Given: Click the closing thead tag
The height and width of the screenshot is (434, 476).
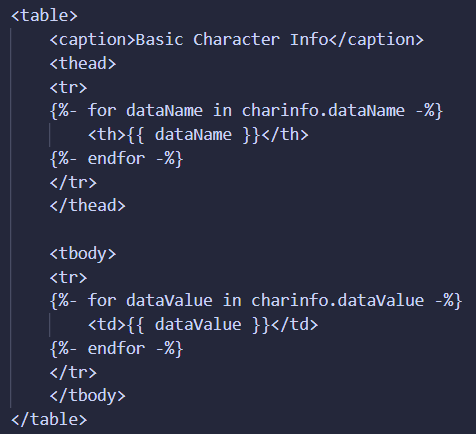Looking at the screenshot, I should [87, 205].
